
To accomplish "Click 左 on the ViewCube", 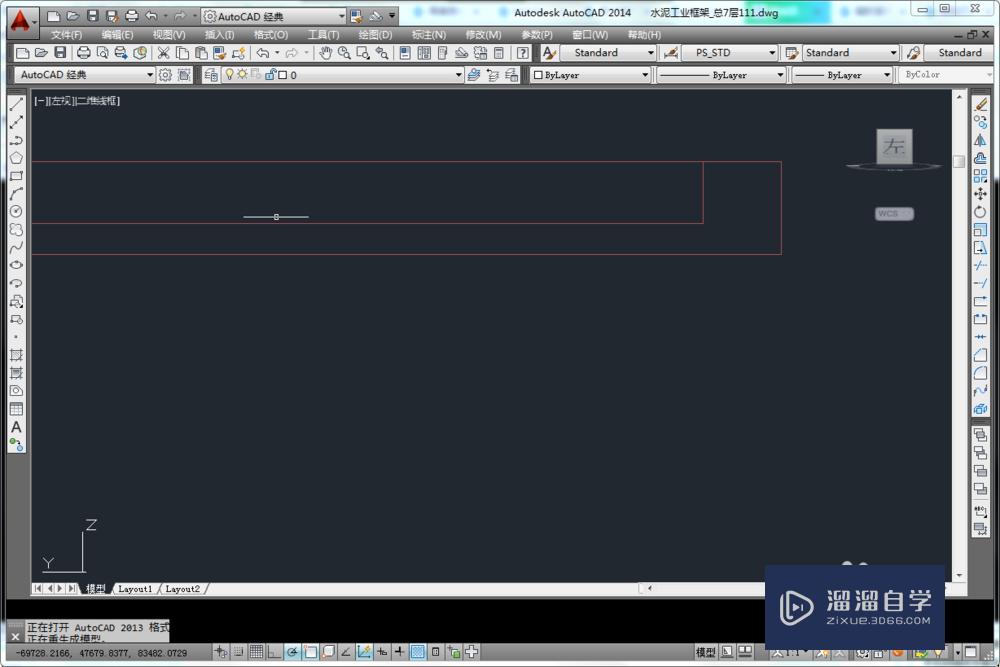I will [893, 146].
